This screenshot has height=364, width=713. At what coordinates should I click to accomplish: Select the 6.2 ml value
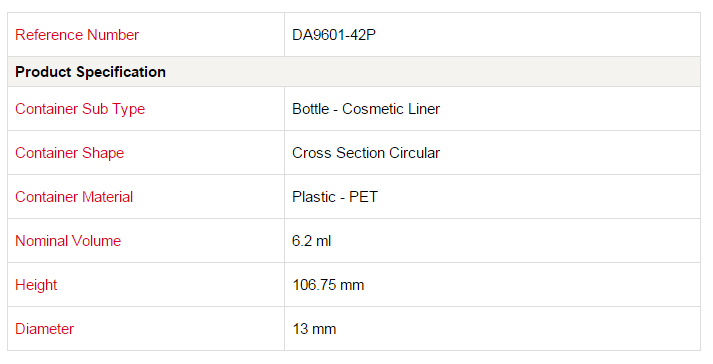point(311,241)
